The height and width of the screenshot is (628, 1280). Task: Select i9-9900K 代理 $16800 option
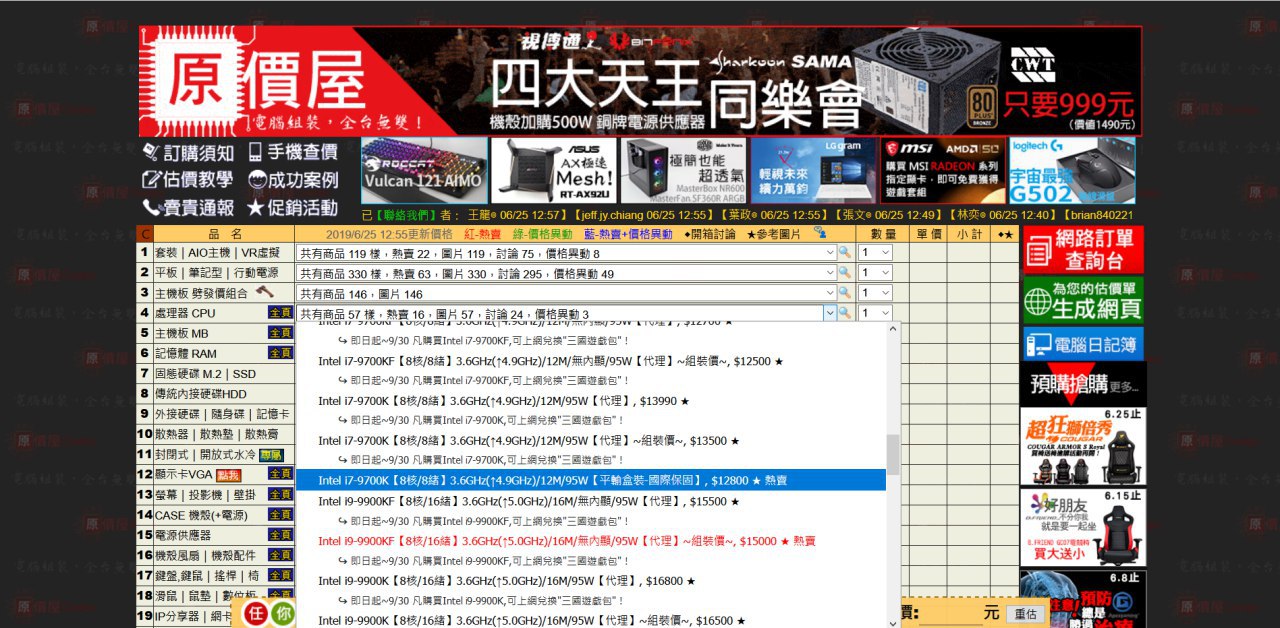tap(591, 580)
